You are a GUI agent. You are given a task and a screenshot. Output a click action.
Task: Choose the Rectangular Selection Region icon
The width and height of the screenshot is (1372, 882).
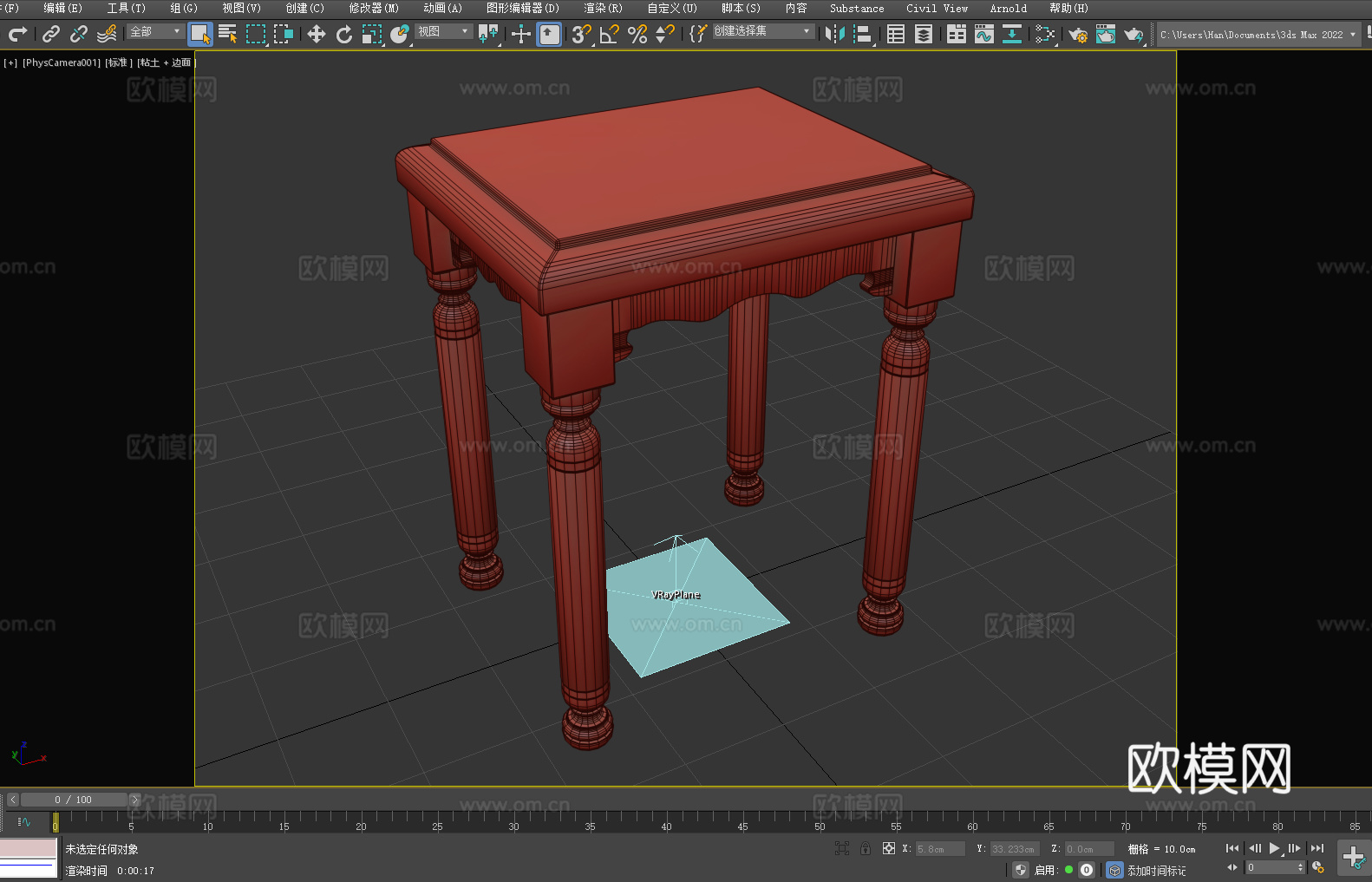256,34
